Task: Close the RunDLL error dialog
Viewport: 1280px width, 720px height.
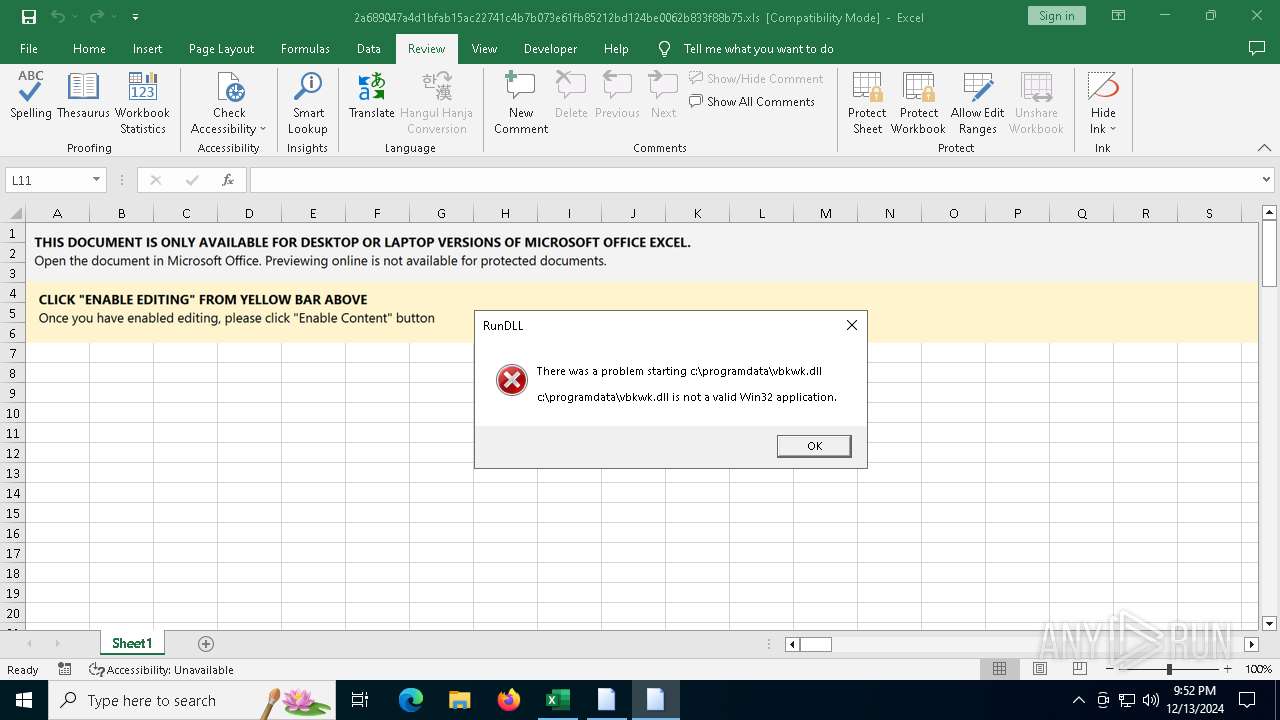Action: [851, 325]
